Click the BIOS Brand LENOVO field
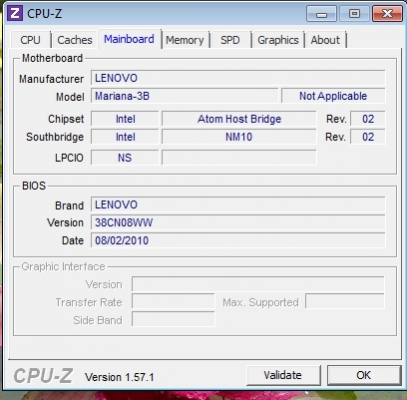 (238, 205)
